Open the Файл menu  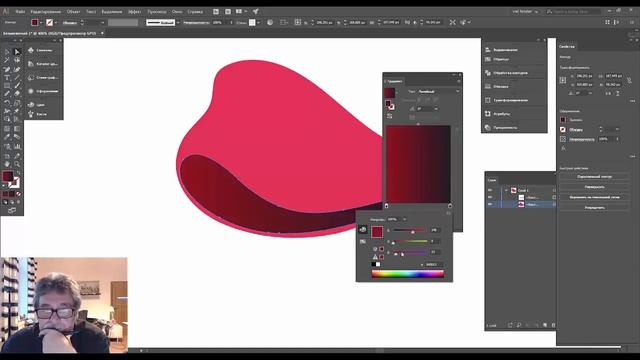pyautogui.click(x=20, y=12)
